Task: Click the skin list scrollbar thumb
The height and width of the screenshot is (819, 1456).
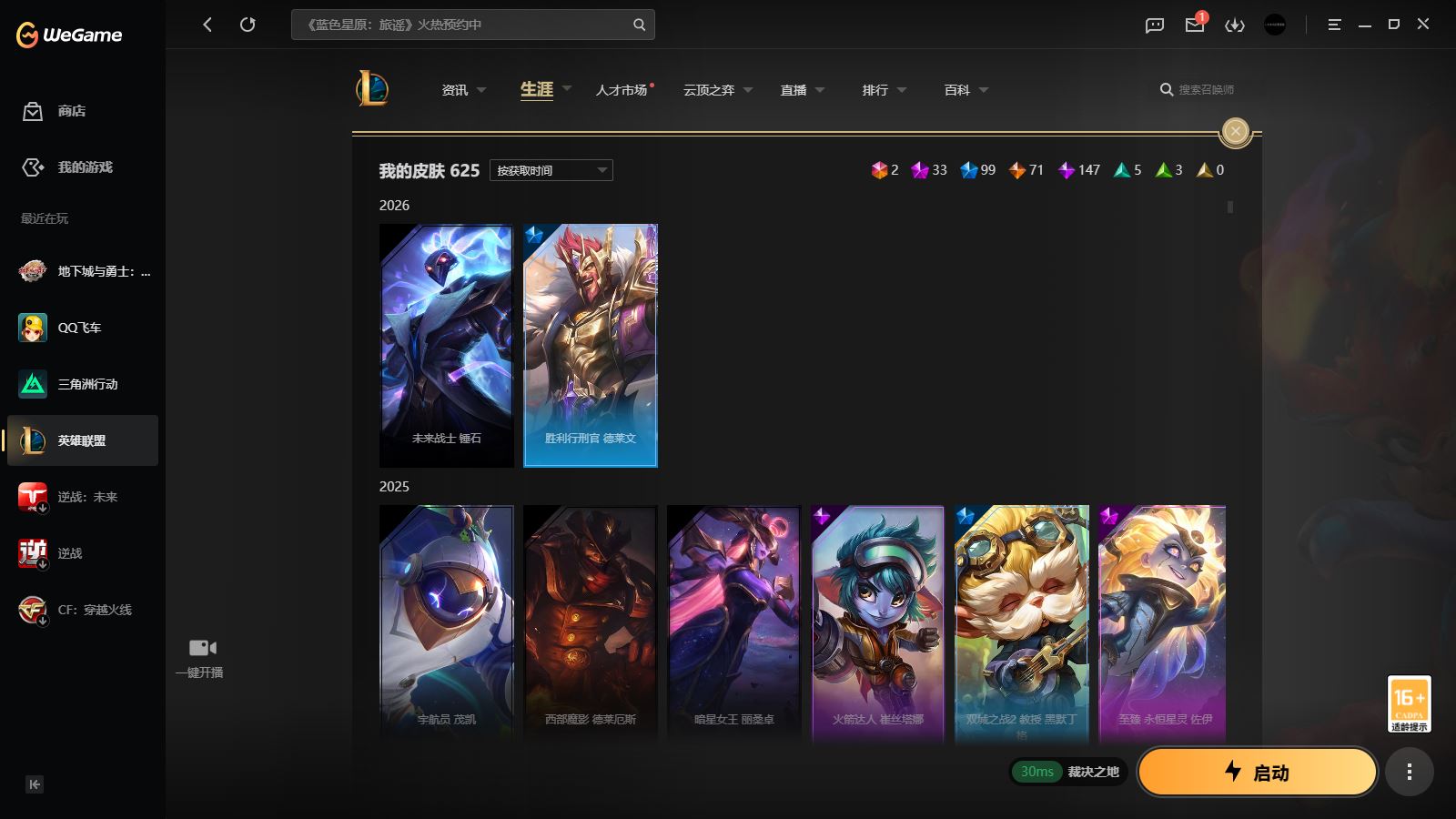Action: click(1230, 207)
